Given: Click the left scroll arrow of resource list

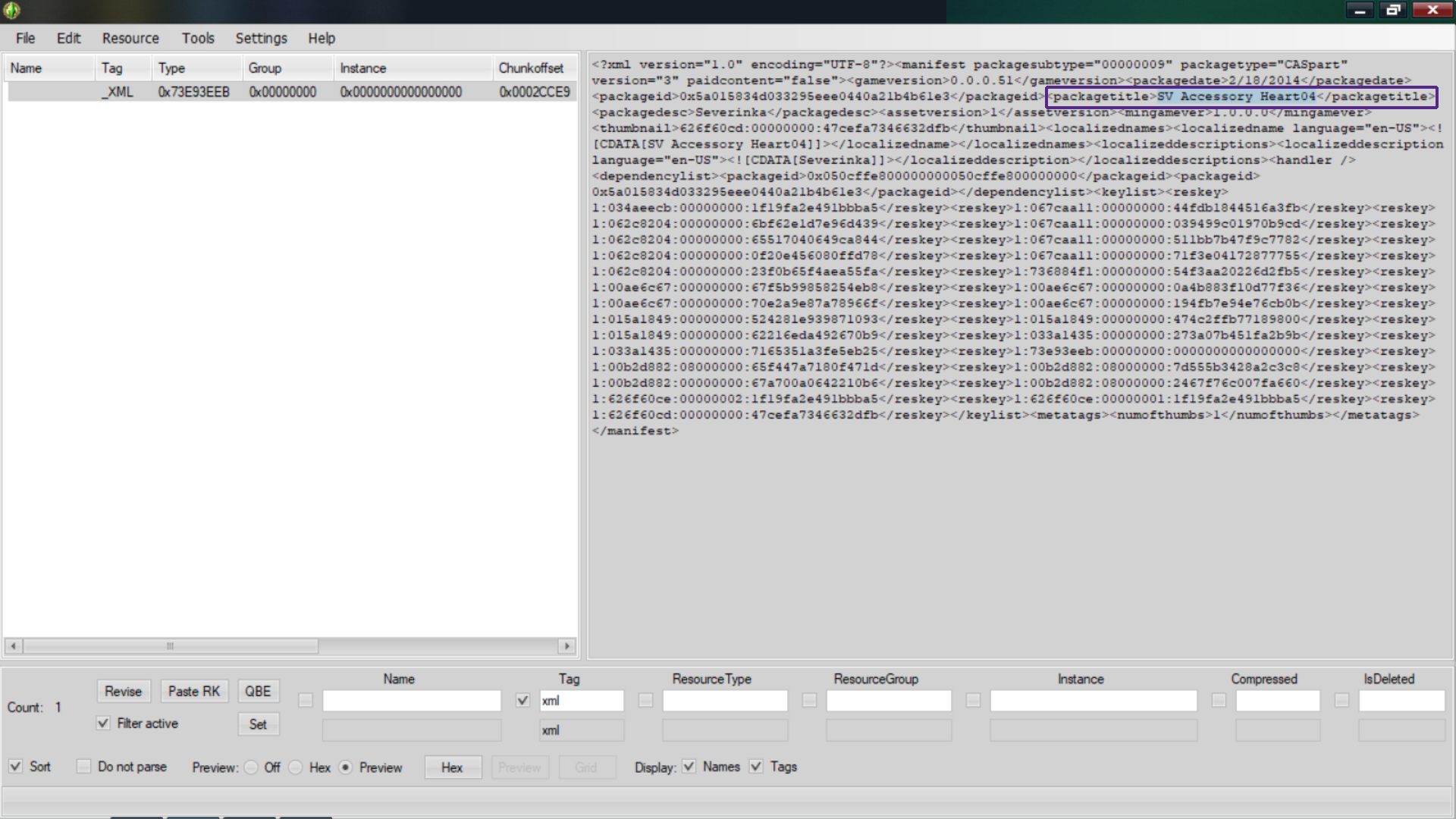Looking at the screenshot, I should click(x=13, y=646).
